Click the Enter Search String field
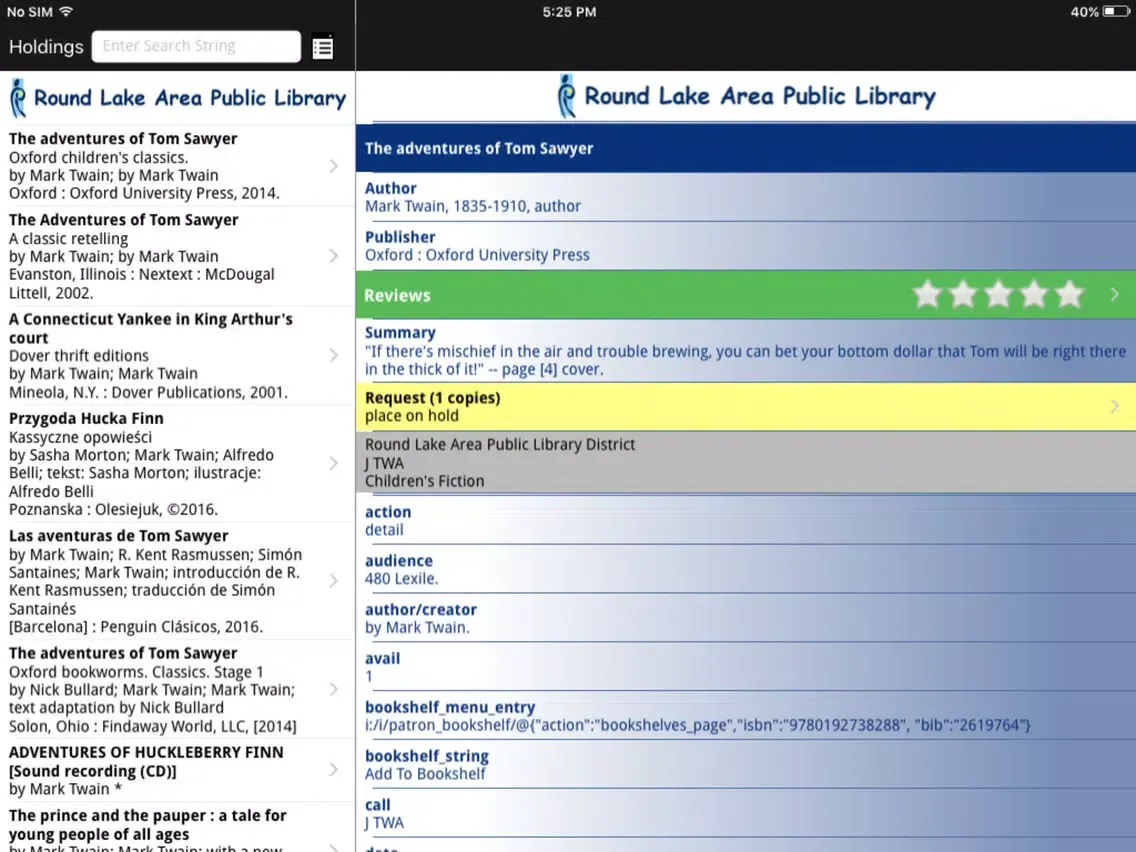This screenshot has height=852, width=1136. coord(196,46)
